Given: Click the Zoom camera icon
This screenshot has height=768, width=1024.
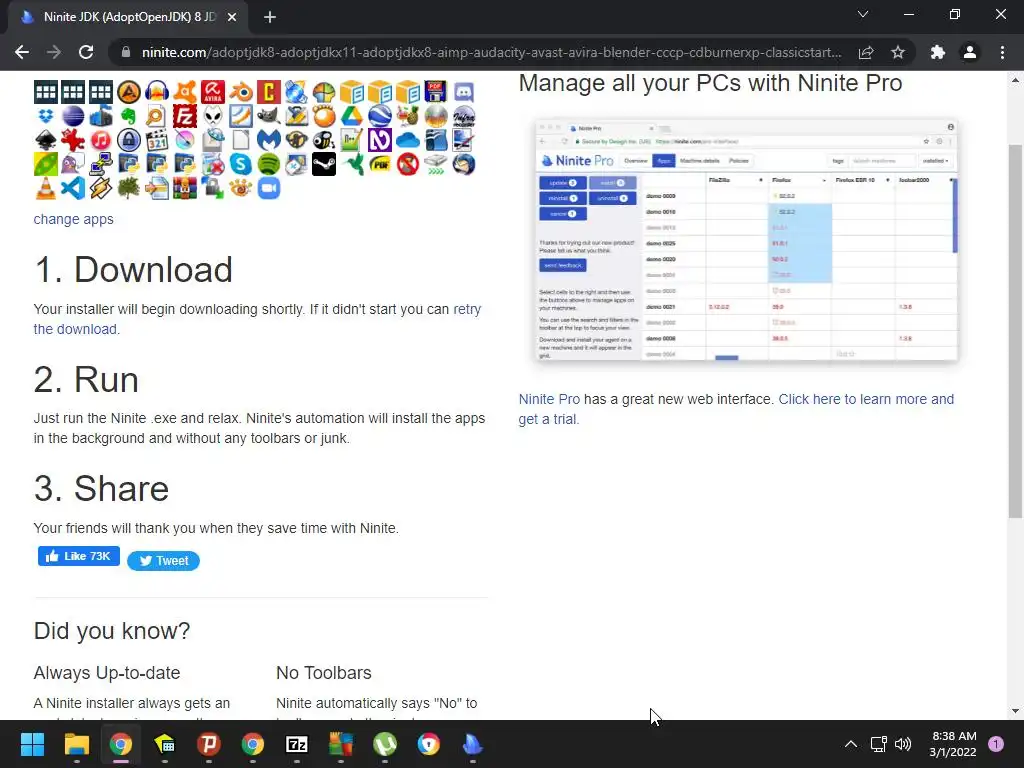Looking at the screenshot, I should pyautogui.click(x=268, y=189).
